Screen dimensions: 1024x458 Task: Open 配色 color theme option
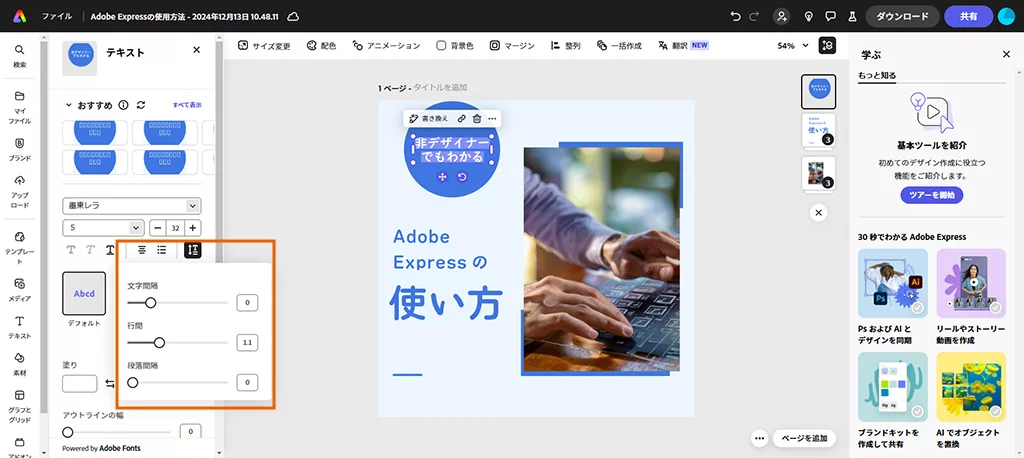pyautogui.click(x=321, y=46)
